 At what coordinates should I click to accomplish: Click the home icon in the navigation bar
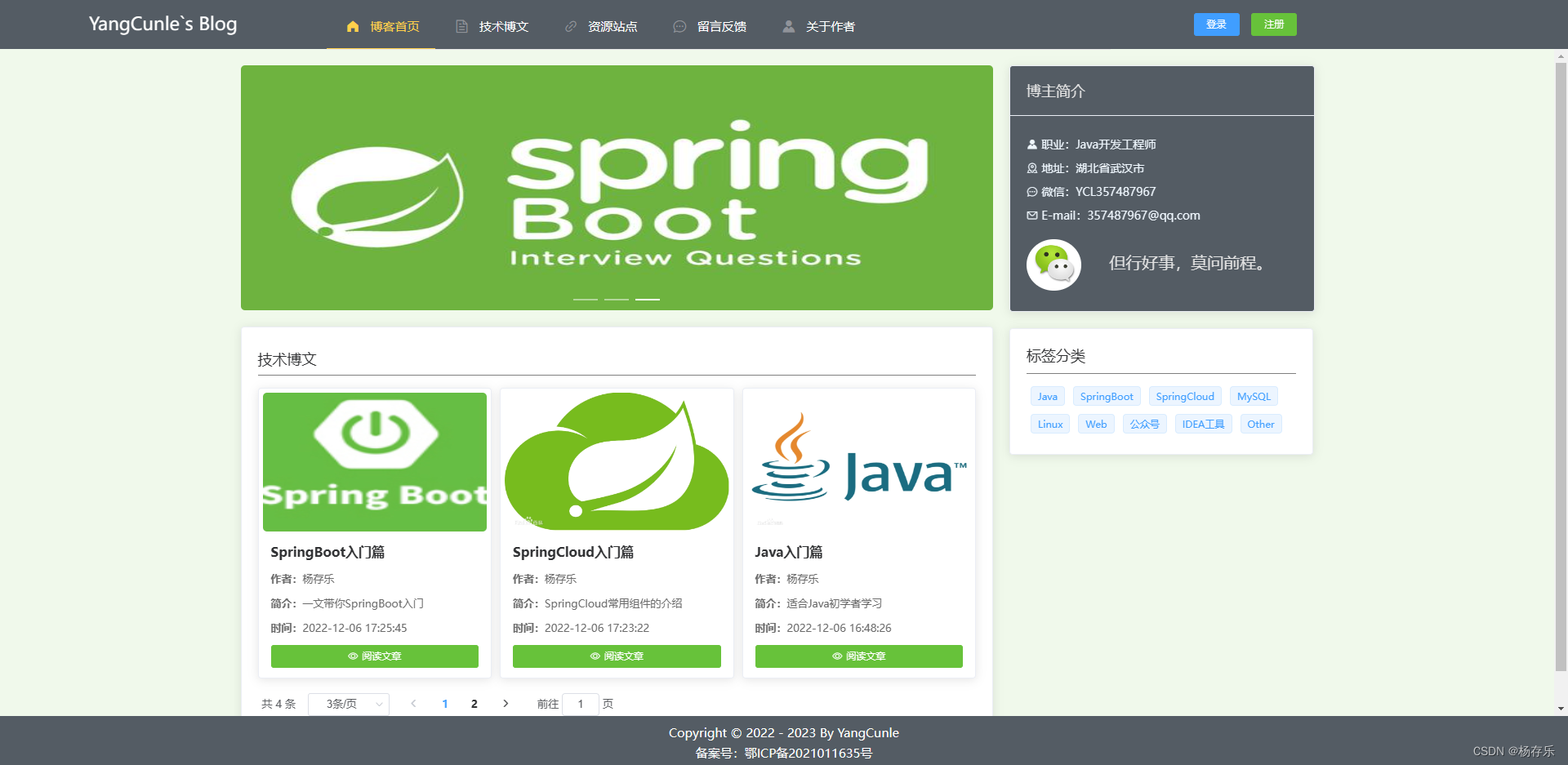tap(353, 26)
